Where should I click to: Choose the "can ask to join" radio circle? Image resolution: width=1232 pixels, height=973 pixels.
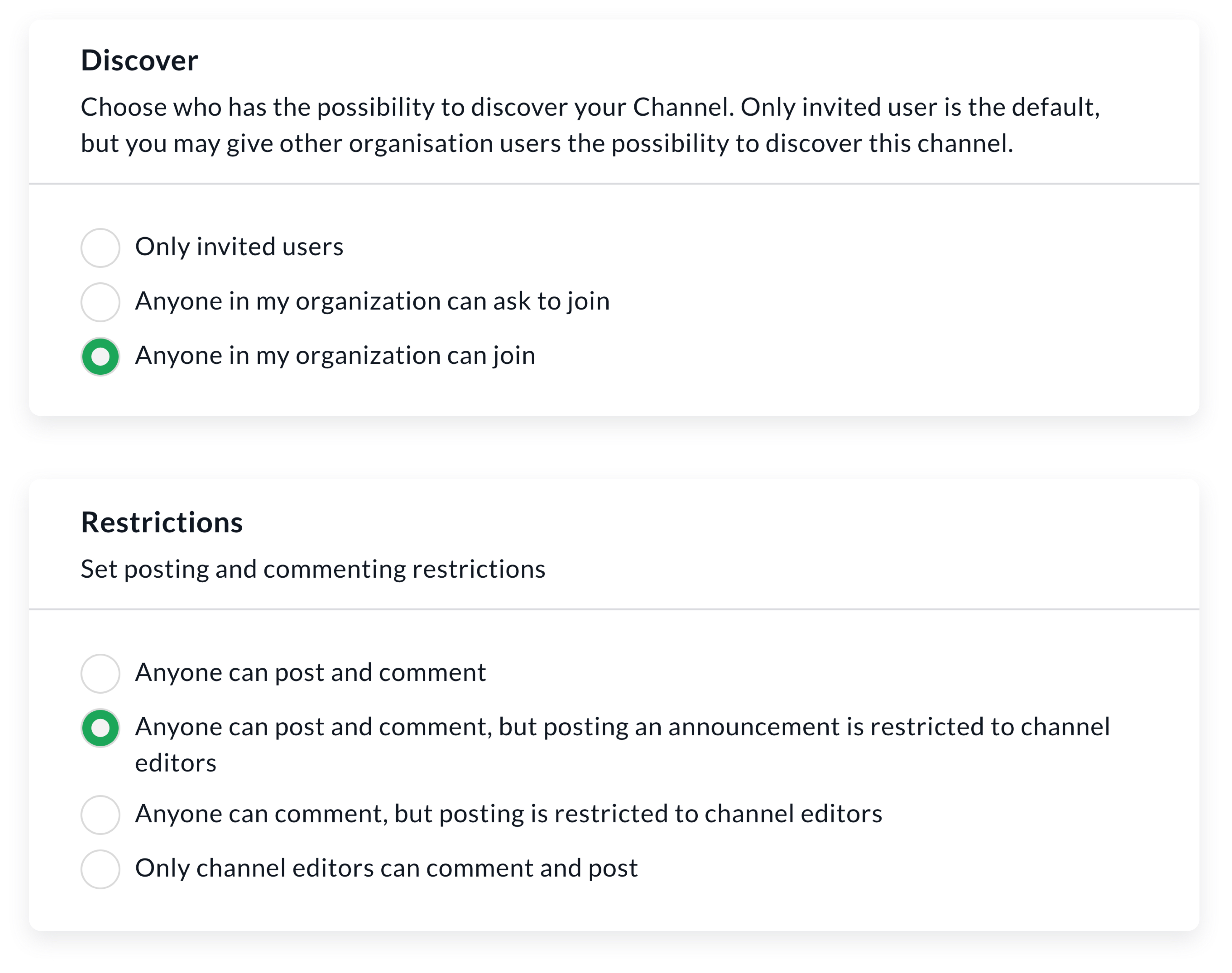point(100,302)
